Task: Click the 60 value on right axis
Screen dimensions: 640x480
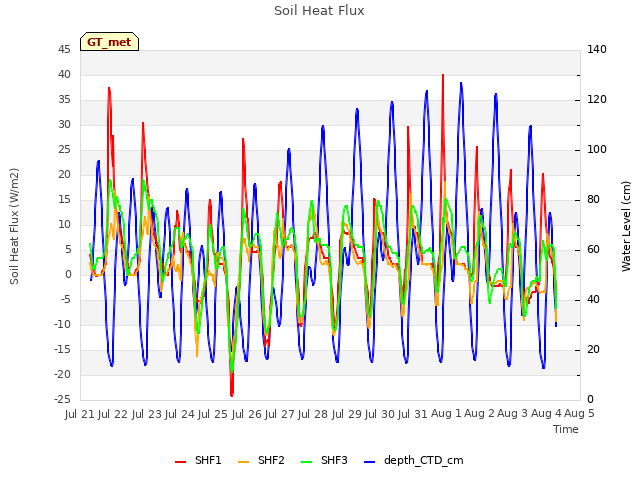Action: (x=593, y=249)
